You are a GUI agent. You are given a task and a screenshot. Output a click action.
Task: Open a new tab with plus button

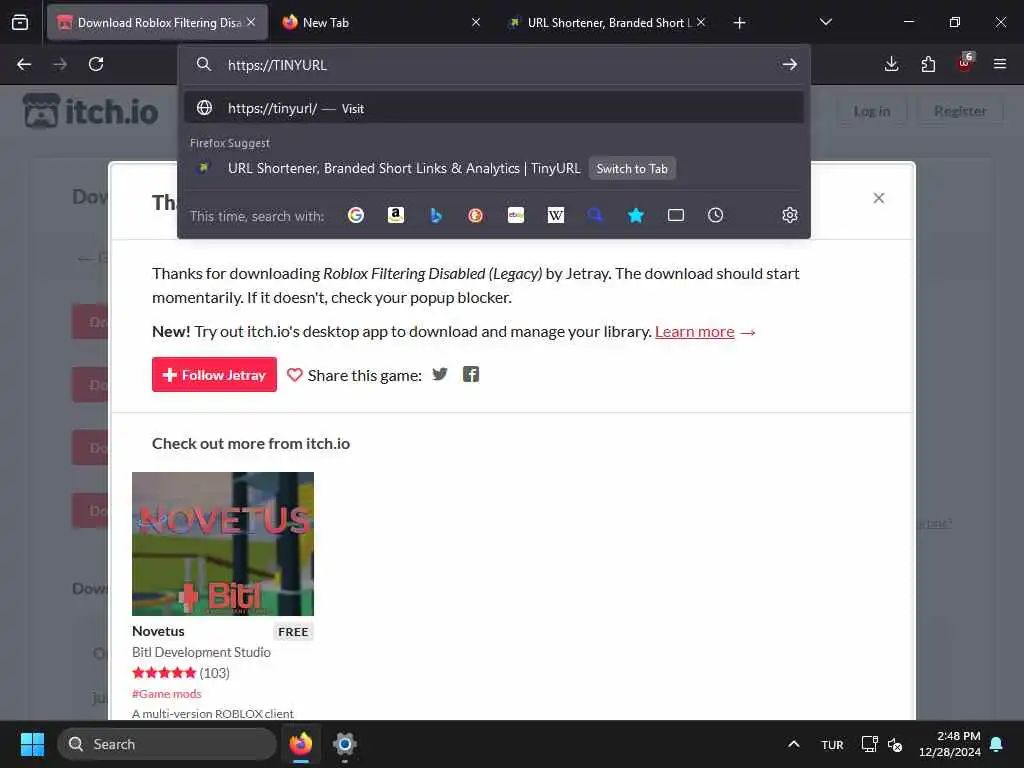pyautogui.click(x=739, y=23)
